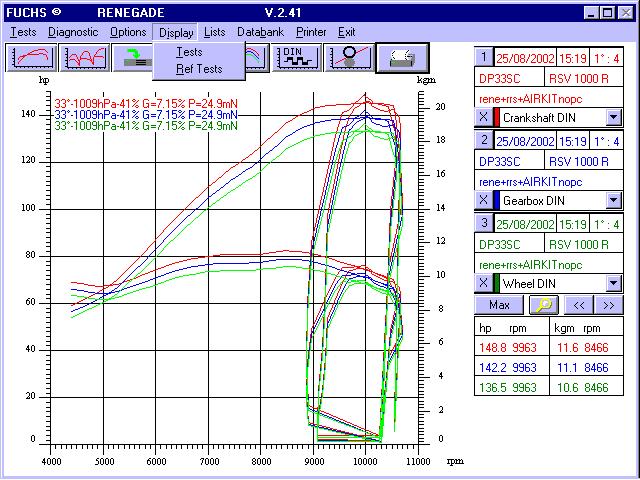Click the green rene+rrs+AIRKITnopc field
The image size is (640, 480).
[x=548, y=265]
